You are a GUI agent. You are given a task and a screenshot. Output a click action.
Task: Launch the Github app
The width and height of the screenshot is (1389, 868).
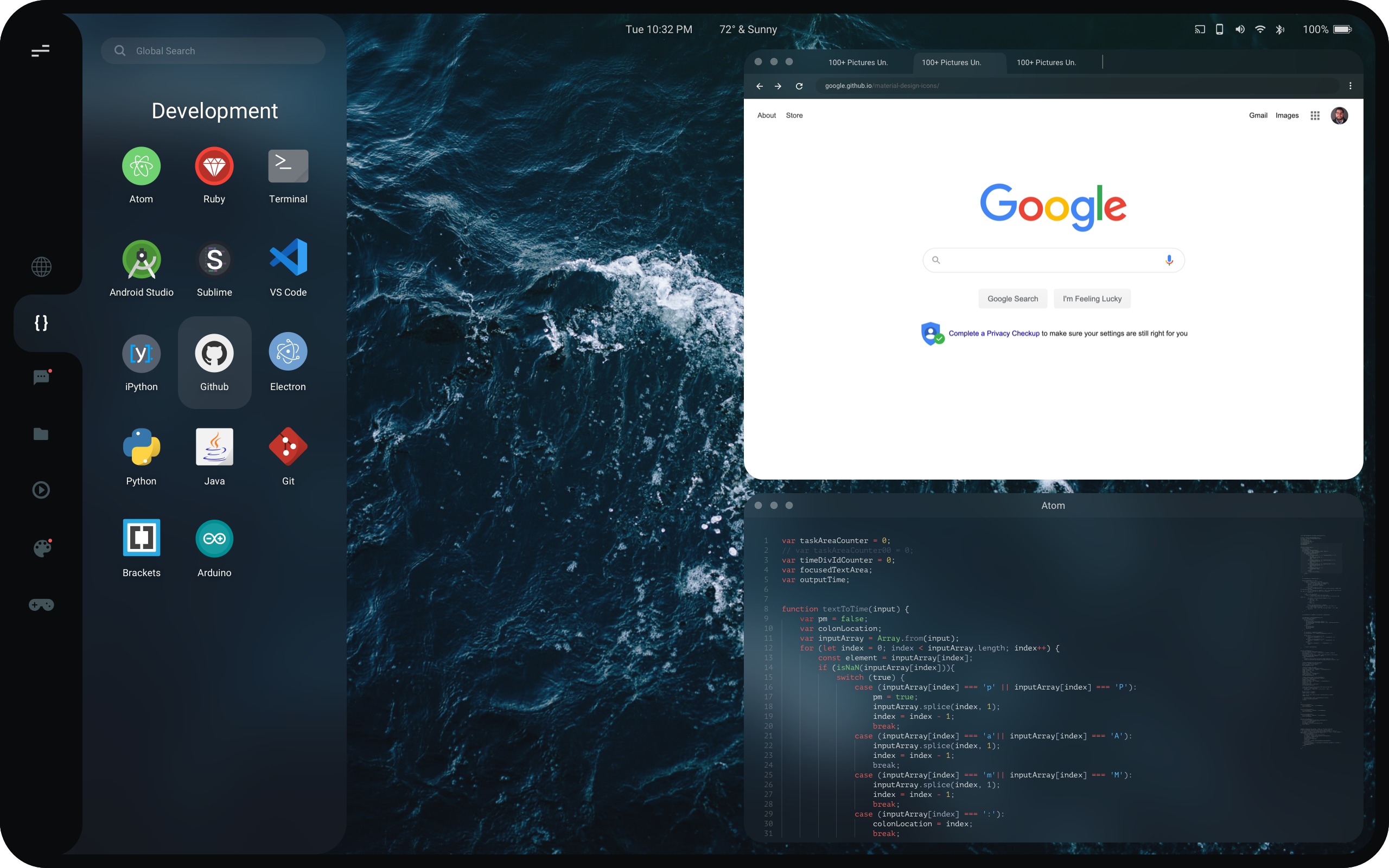tap(214, 354)
